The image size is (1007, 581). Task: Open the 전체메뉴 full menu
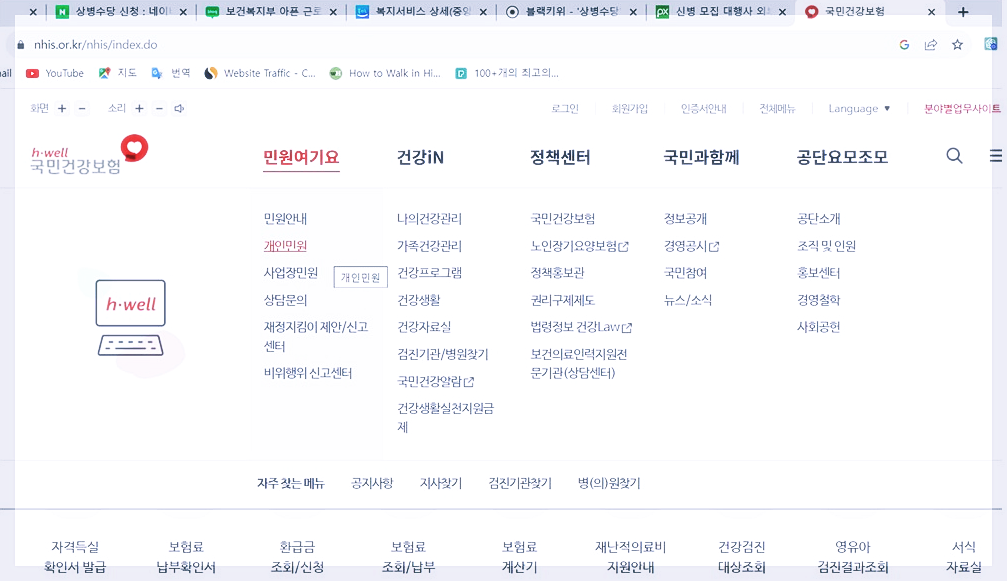777,108
